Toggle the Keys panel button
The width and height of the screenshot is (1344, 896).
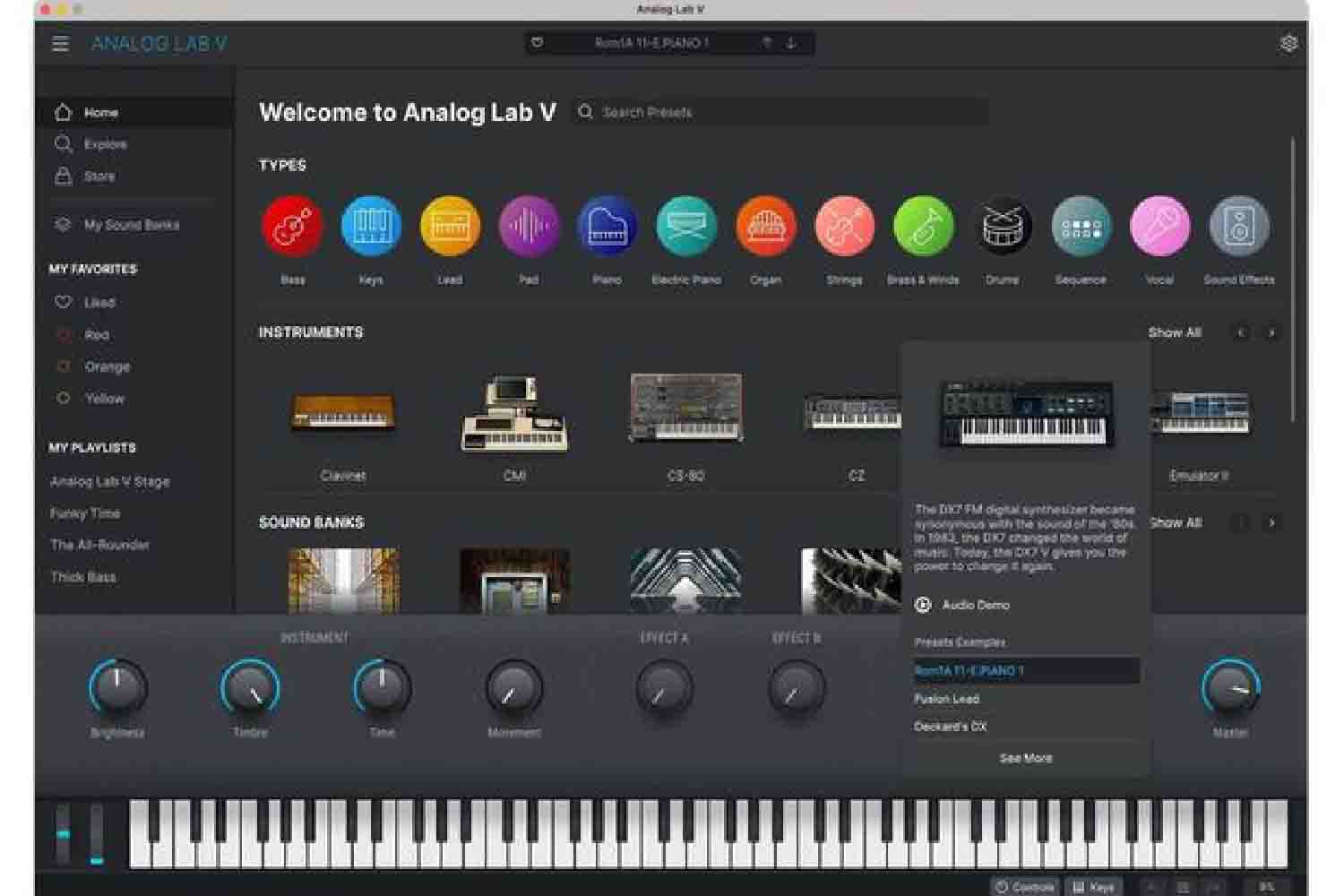[x=1094, y=887]
